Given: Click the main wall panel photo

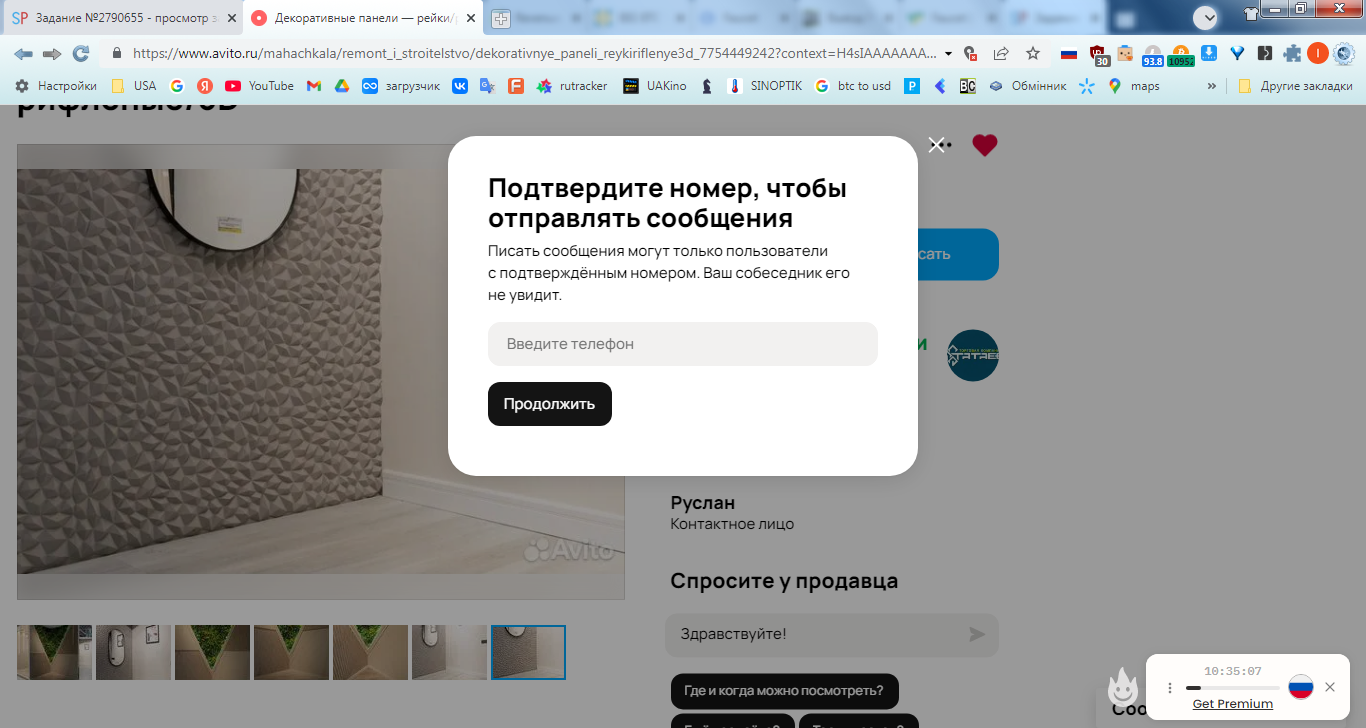Looking at the screenshot, I should pos(321,372).
